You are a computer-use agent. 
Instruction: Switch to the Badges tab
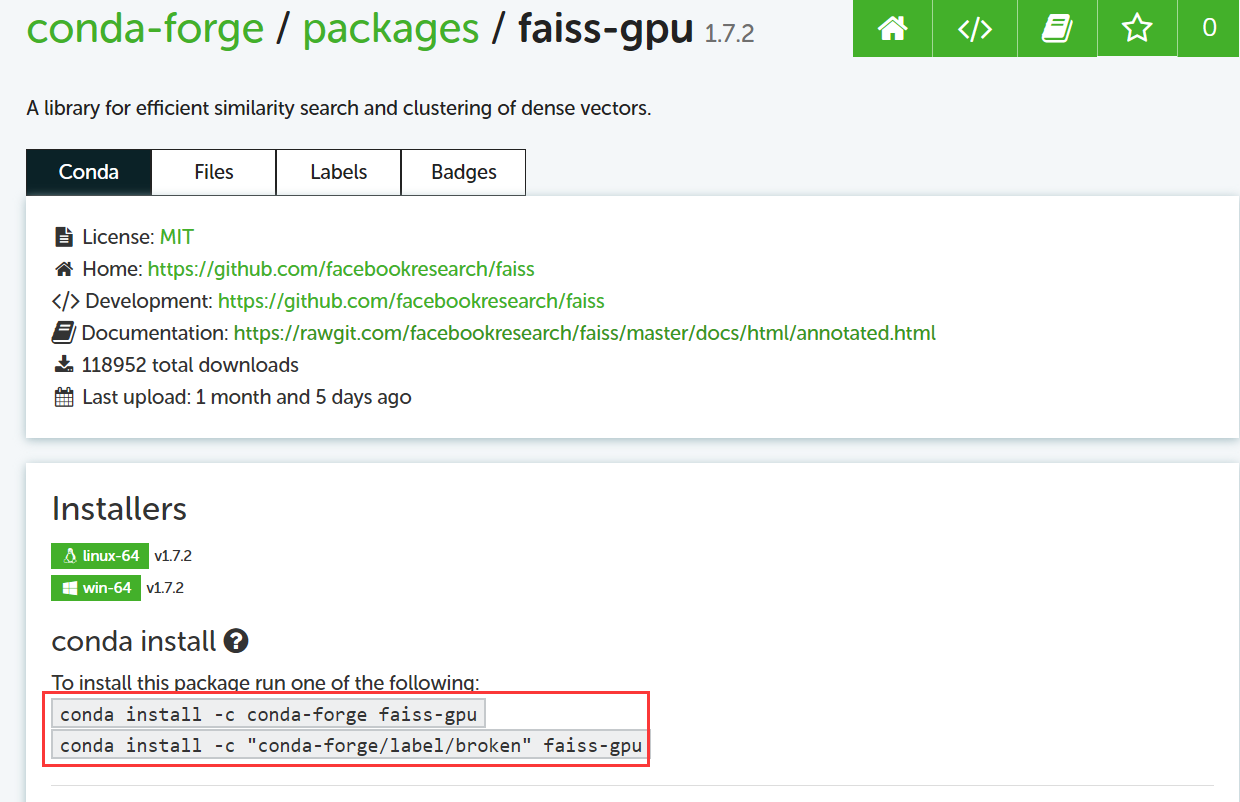(463, 172)
